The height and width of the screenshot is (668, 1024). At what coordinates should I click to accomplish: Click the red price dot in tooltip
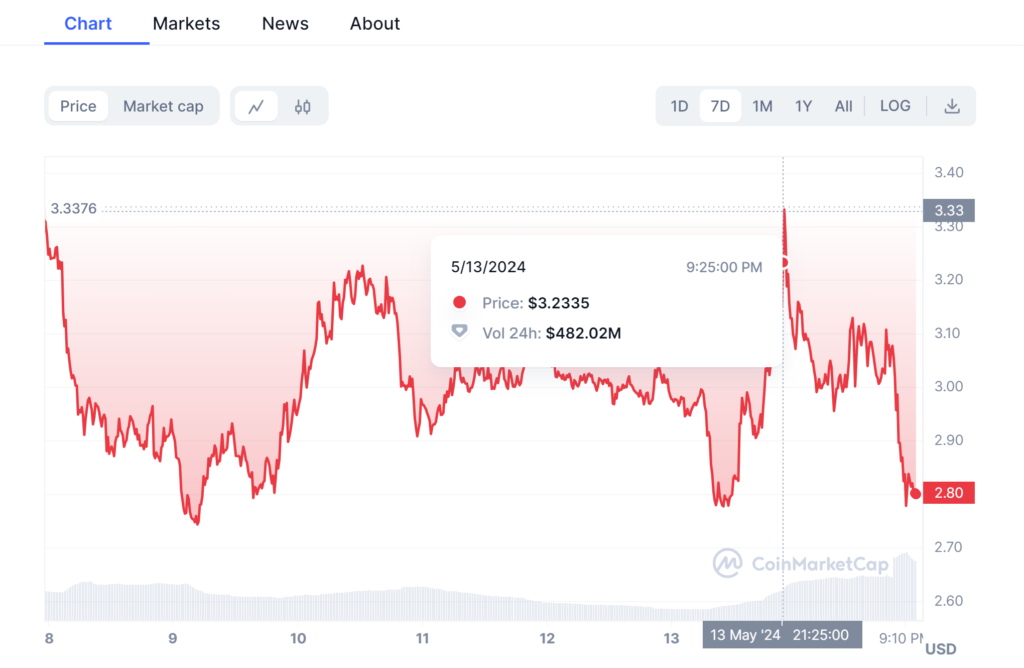(459, 303)
